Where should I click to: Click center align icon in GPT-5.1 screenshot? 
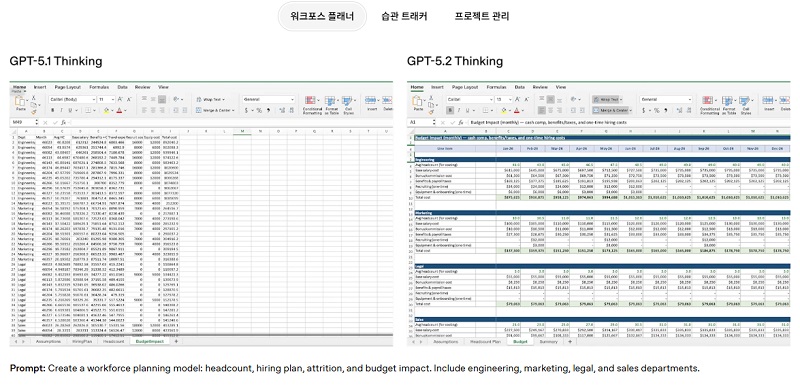click(x=153, y=110)
